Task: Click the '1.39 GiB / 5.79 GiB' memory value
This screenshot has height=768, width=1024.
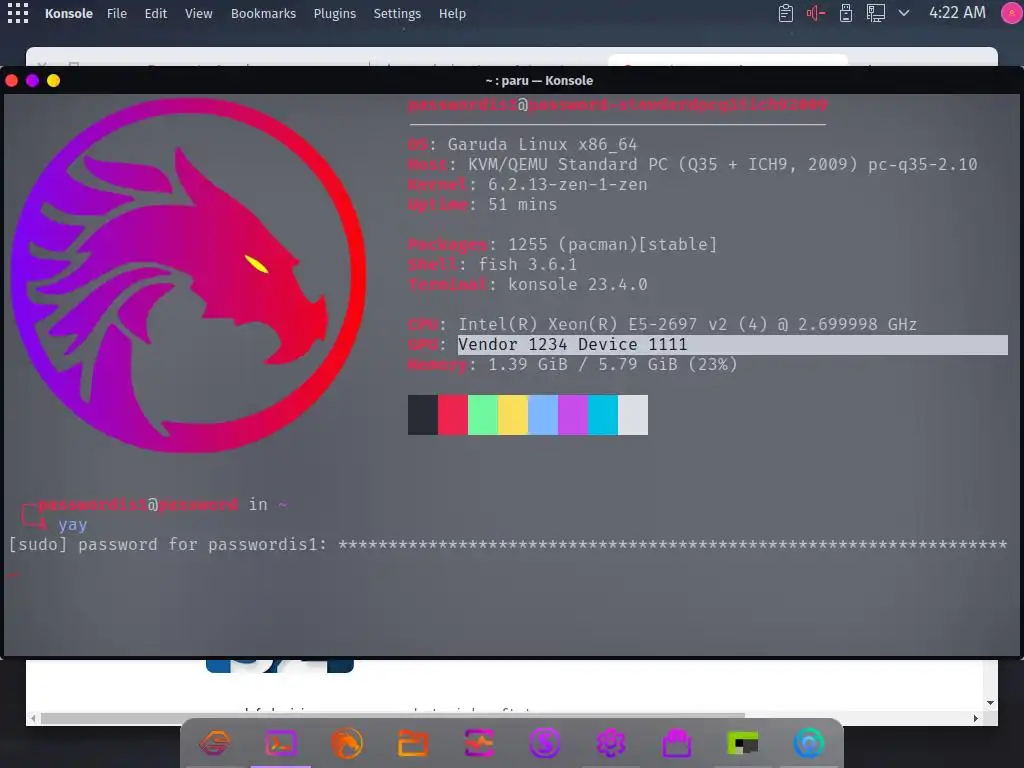Action: (x=613, y=364)
